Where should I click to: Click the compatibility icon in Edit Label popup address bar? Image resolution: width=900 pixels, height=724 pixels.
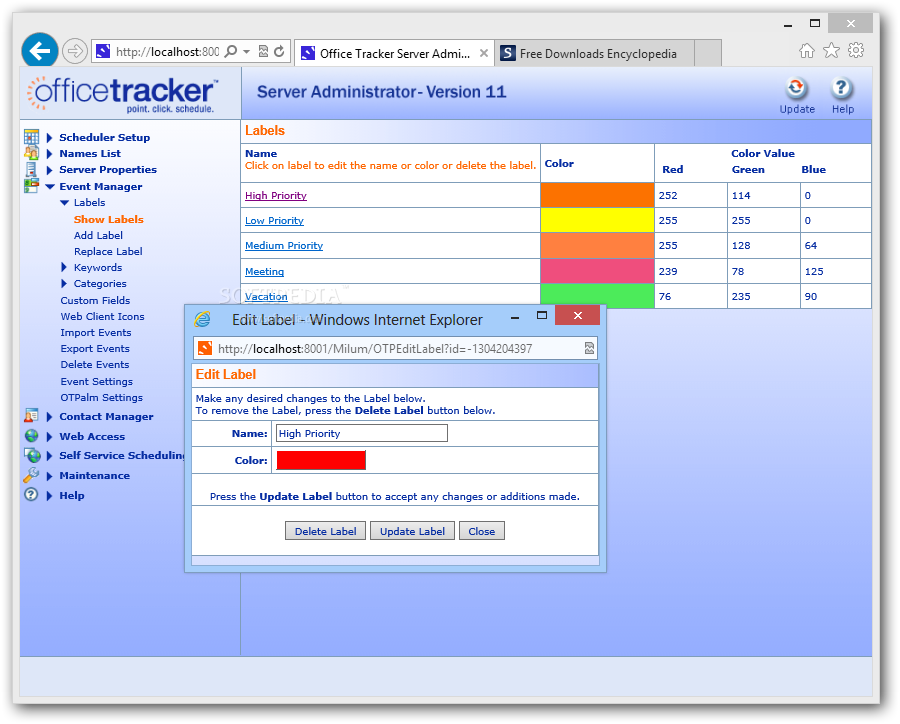[589, 348]
